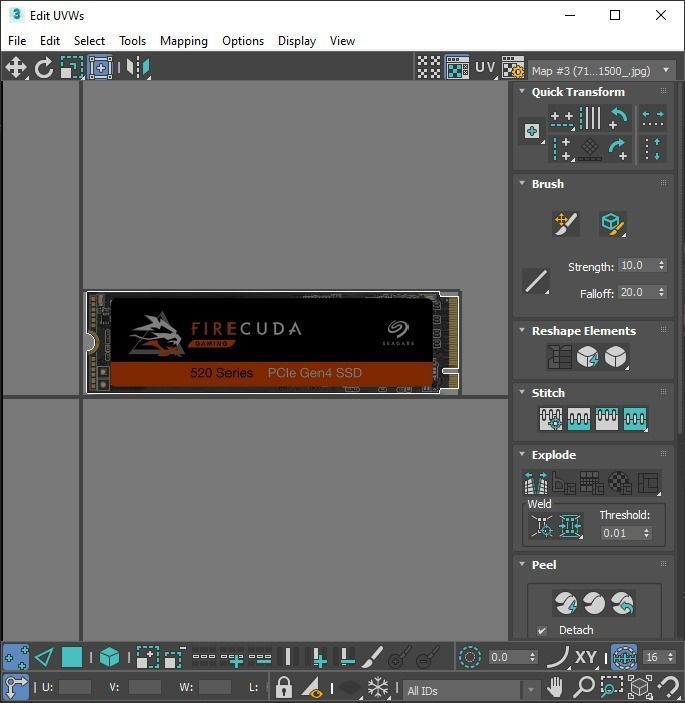
Task: Click the Quick Peel icon
Action: (x=565, y=603)
